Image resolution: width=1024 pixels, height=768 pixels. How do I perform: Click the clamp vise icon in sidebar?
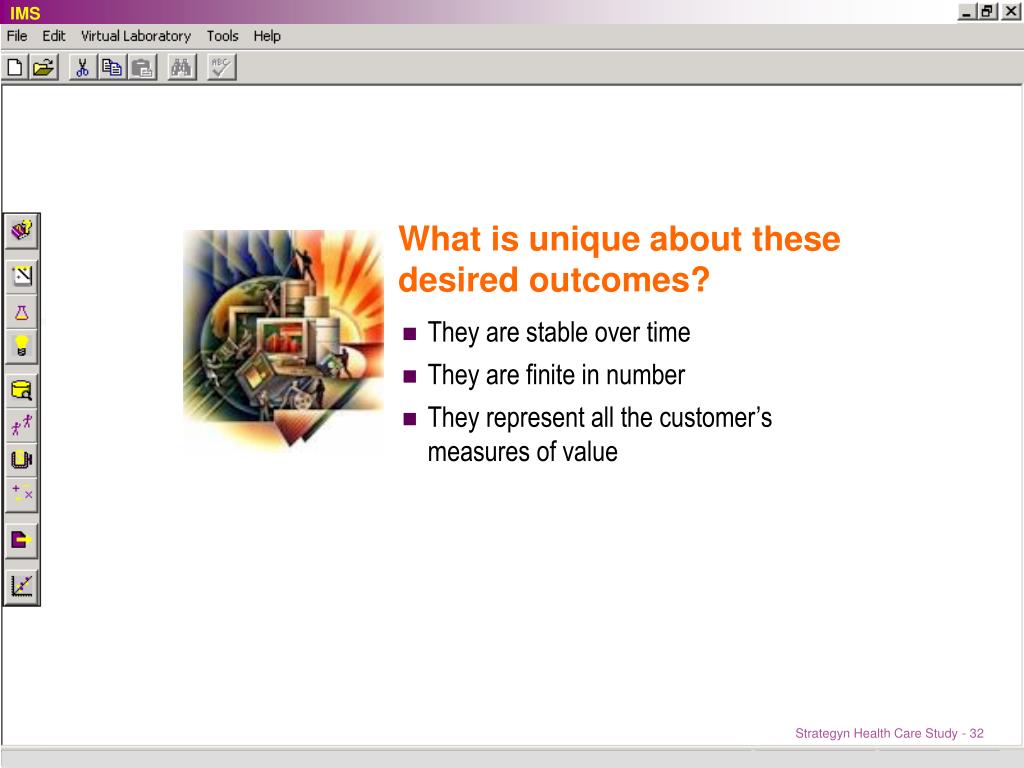coord(22,460)
